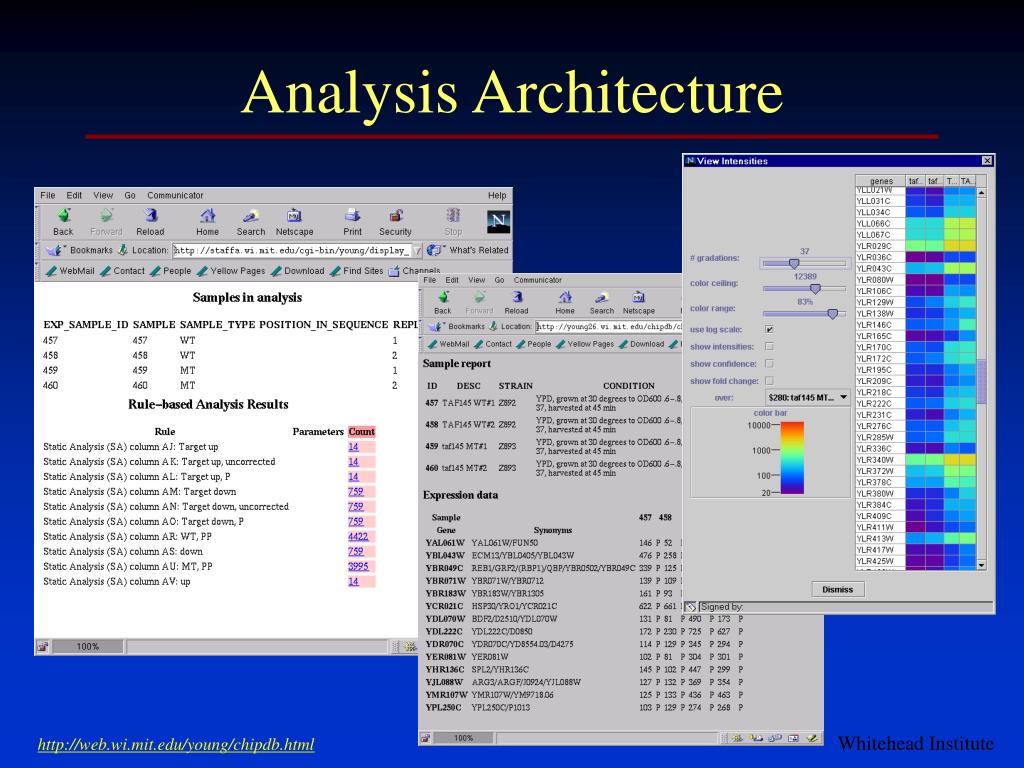Viewport: 1024px width, 768px height.
Task: Open the File menu in the Samples in analysis window
Action: coord(48,195)
